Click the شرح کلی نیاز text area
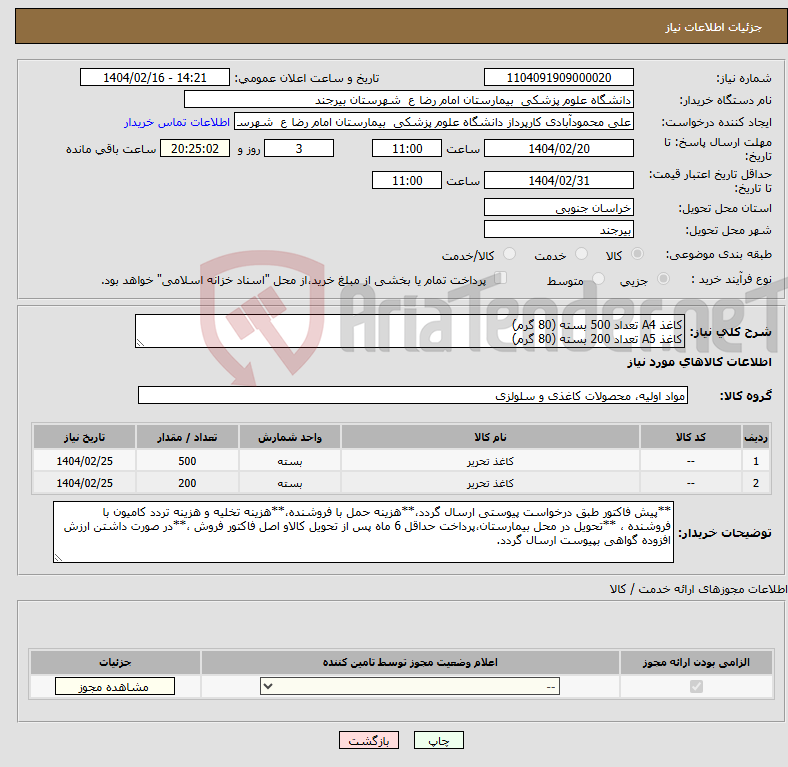Image resolution: width=788 pixels, height=767 pixels. tap(410, 332)
